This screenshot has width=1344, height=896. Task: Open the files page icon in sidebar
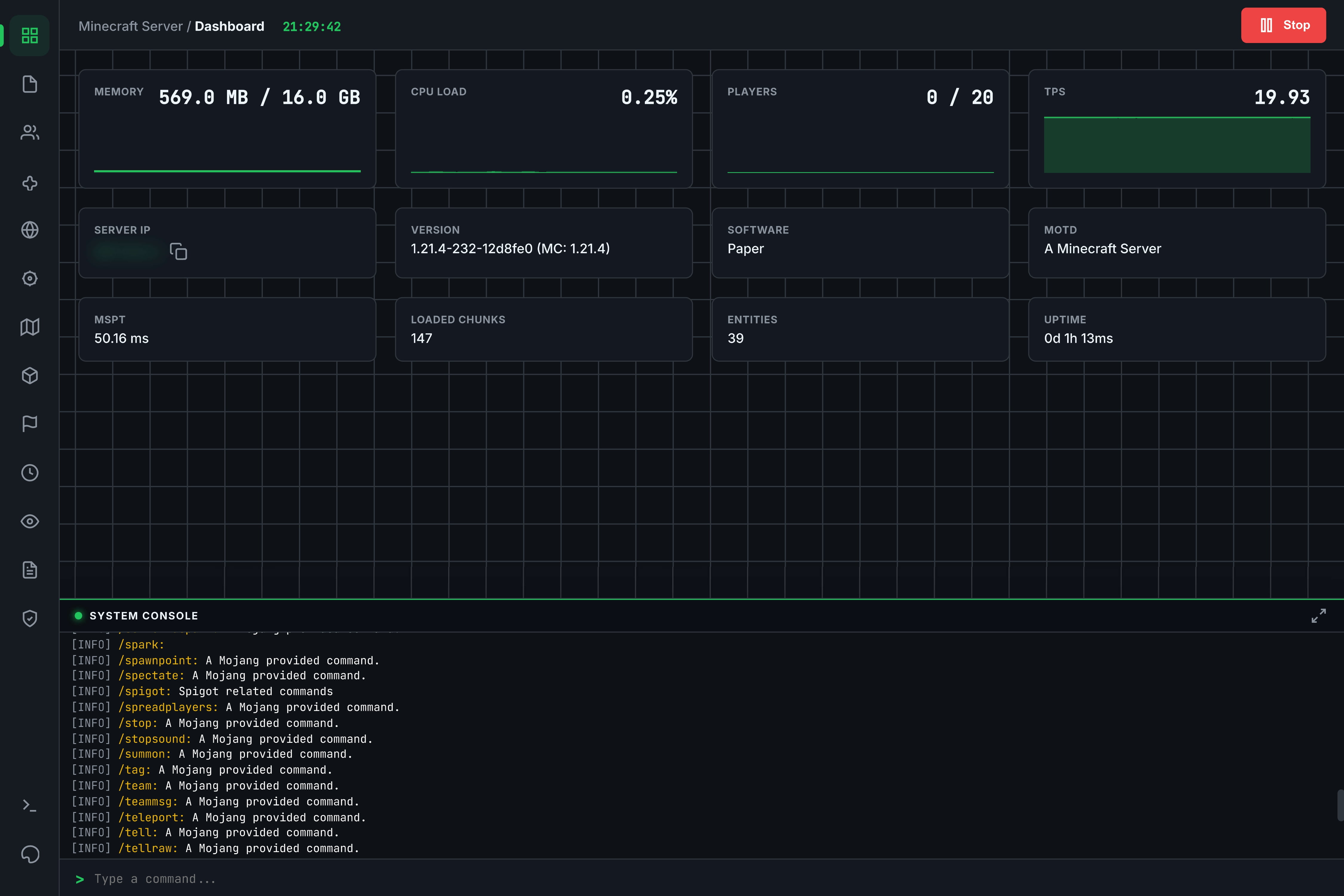pos(30,84)
